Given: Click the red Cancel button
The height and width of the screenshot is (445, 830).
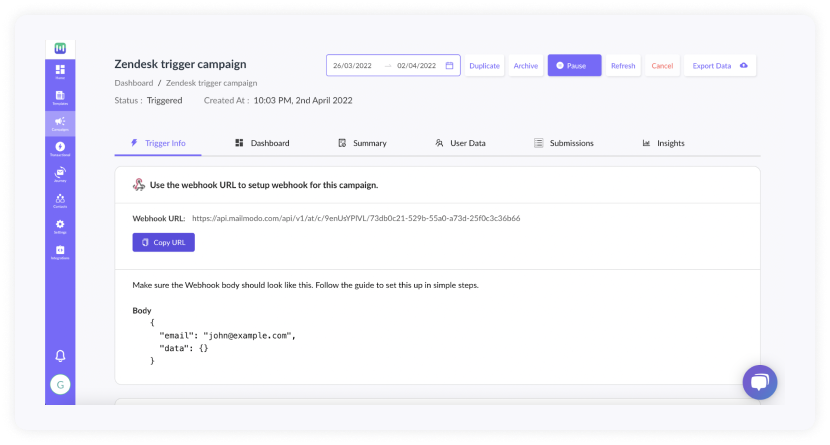Looking at the screenshot, I should tap(662, 66).
